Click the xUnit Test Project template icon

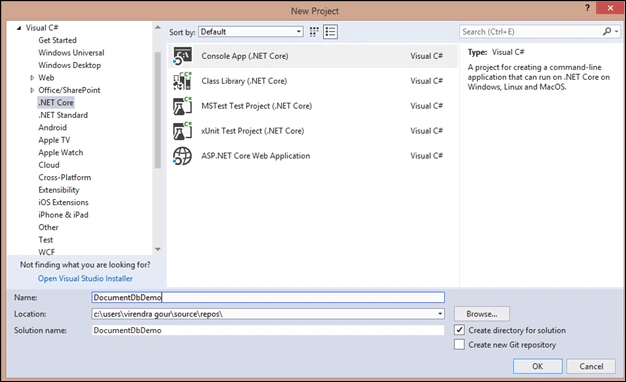(182, 131)
